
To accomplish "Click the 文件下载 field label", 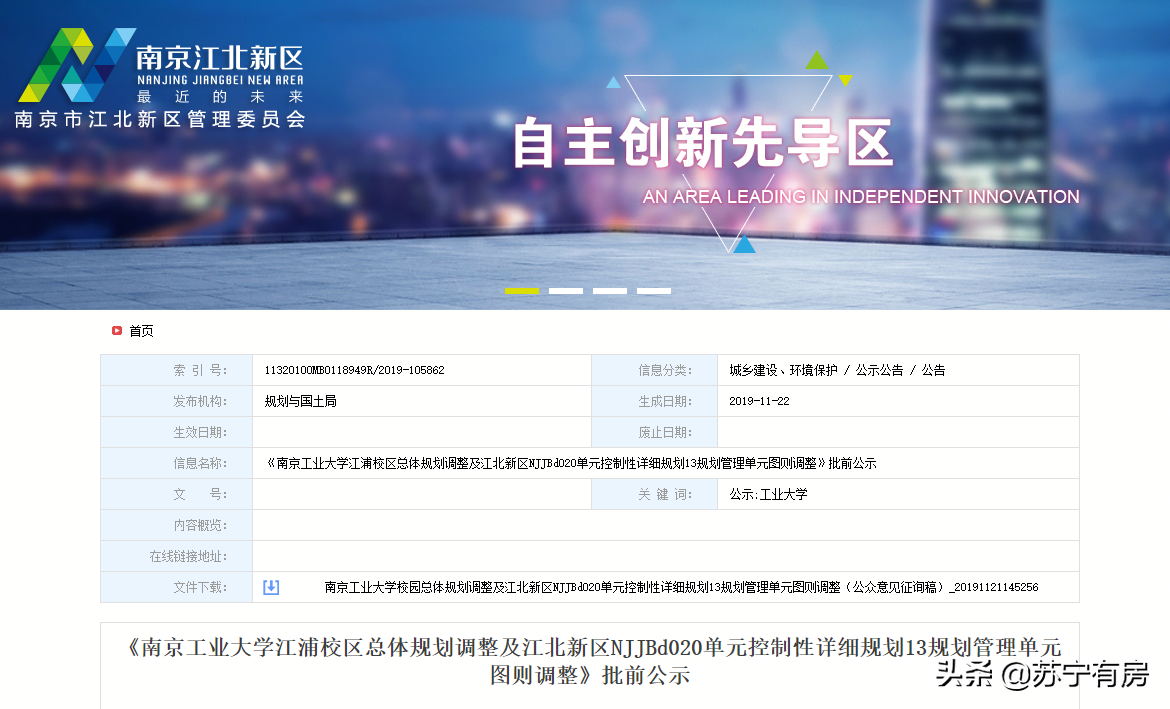I will point(200,587).
